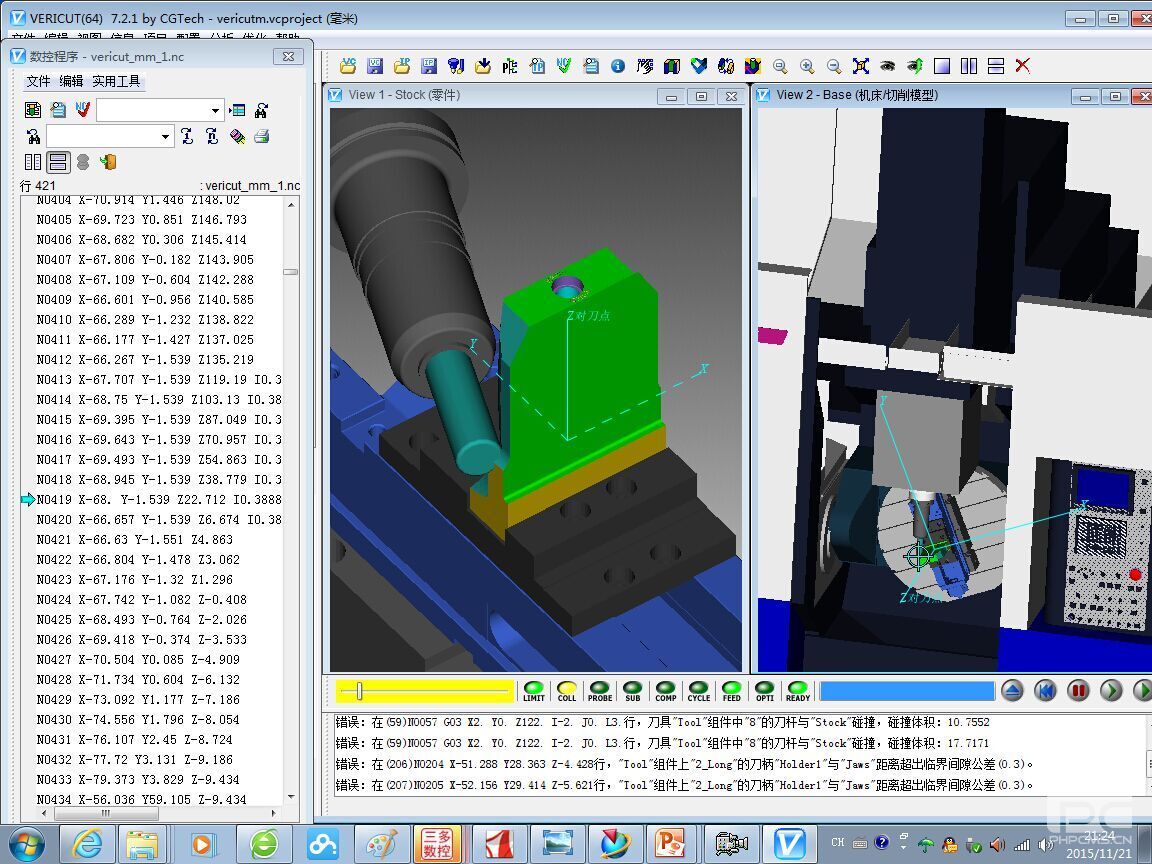
Task: Toggle the READY status light
Action: 798,691
